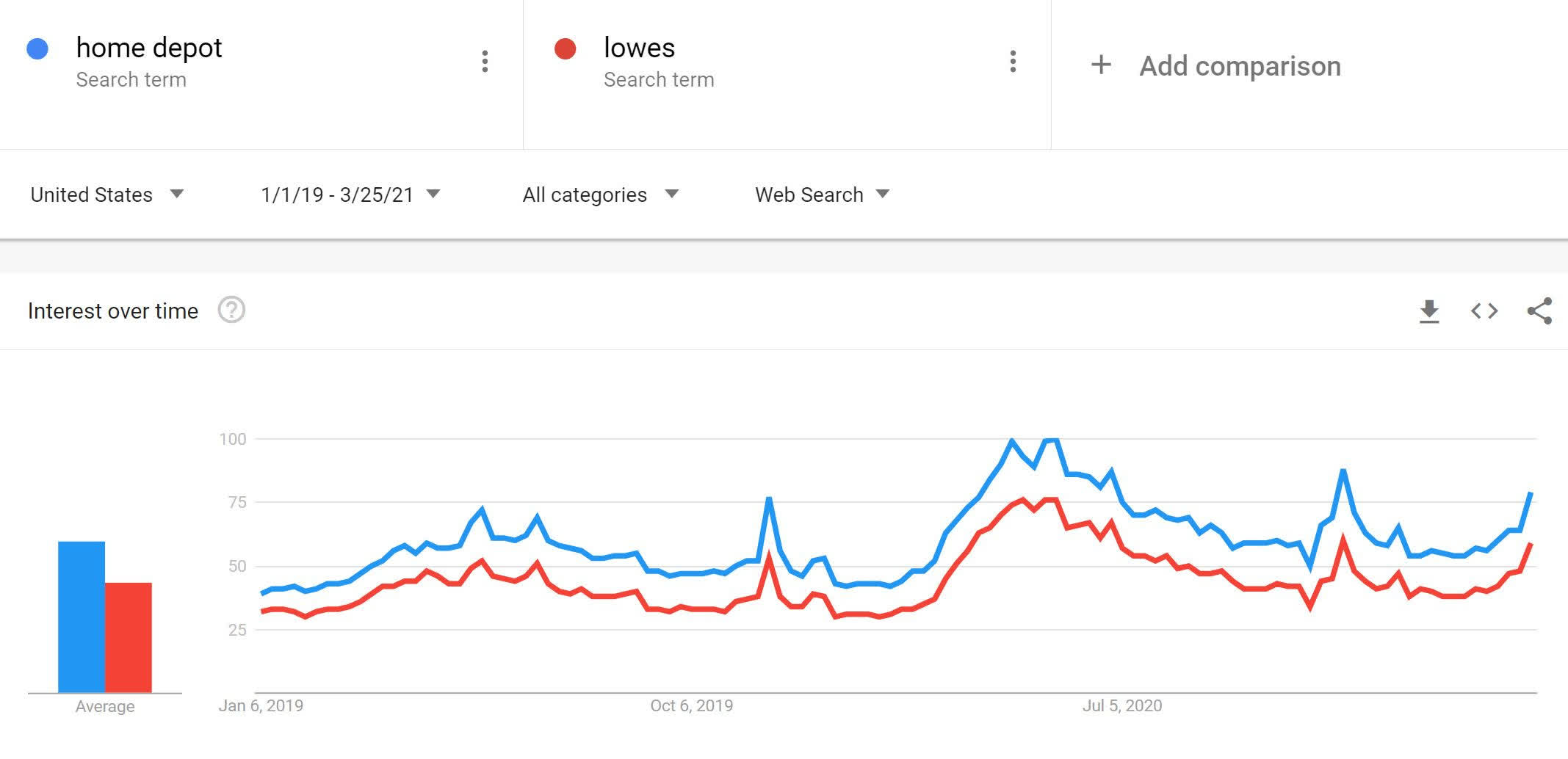Open the lowes term options menu
The image size is (1568, 759).
1013,62
